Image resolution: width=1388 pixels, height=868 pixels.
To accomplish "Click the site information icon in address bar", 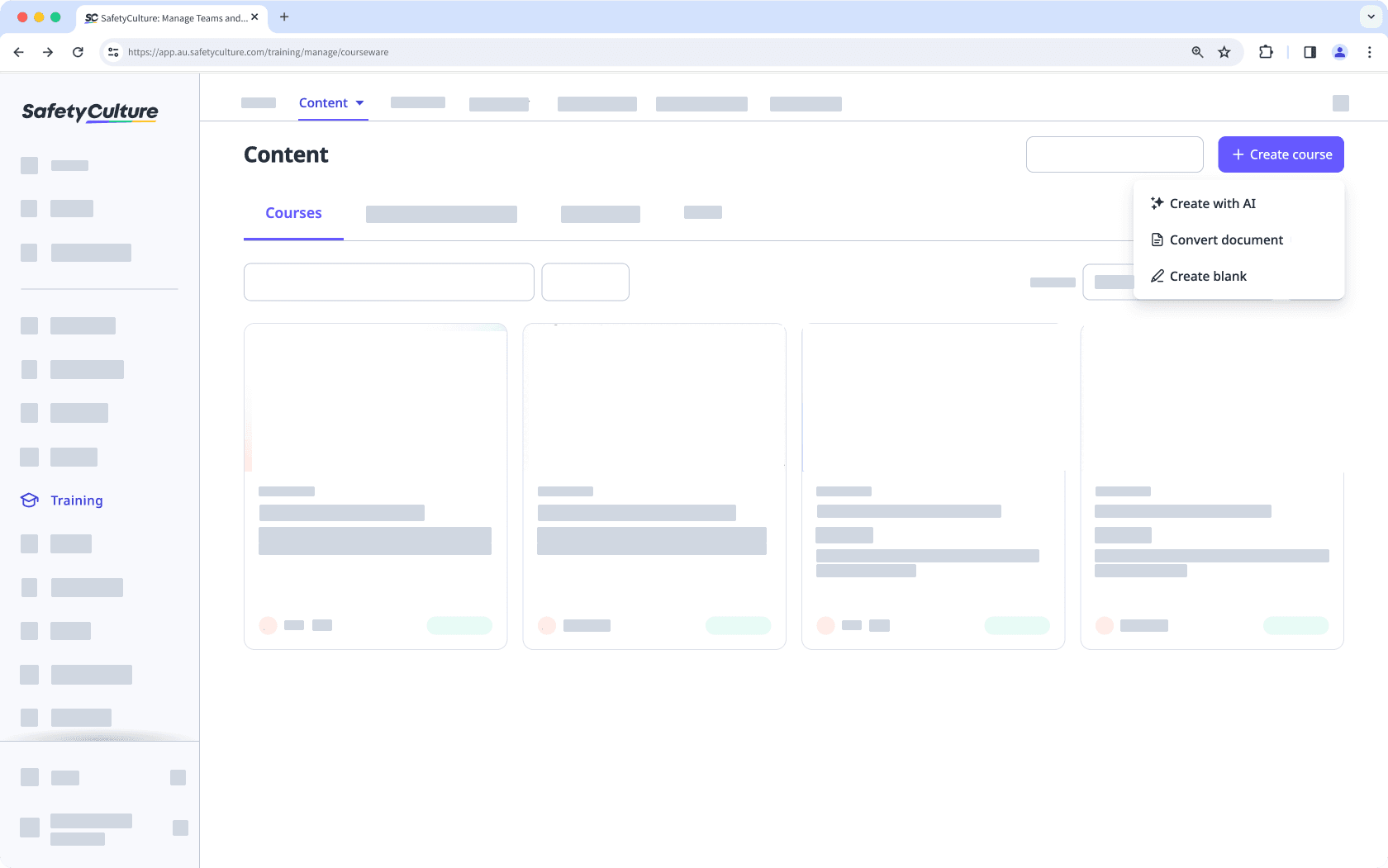I will (x=112, y=51).
